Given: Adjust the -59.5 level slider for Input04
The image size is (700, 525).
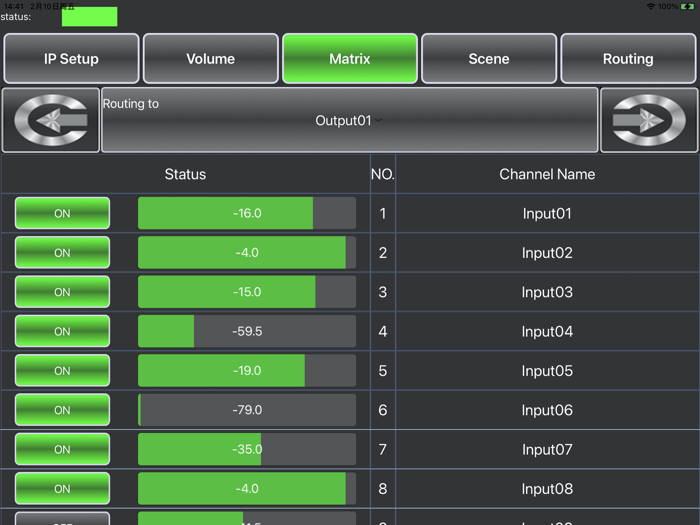Looking at the screenshot, I should click(x=247, y=331).
